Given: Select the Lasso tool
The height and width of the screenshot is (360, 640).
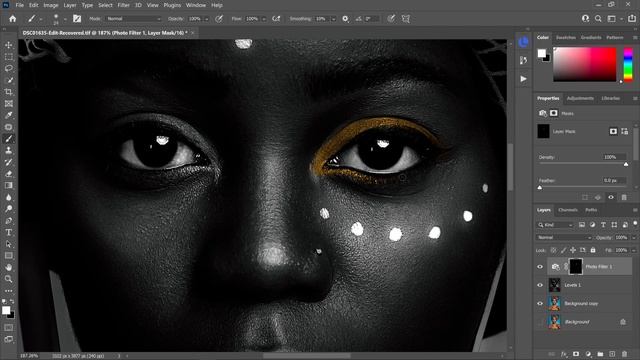Looking at the screenshot, I should (9, 68).
